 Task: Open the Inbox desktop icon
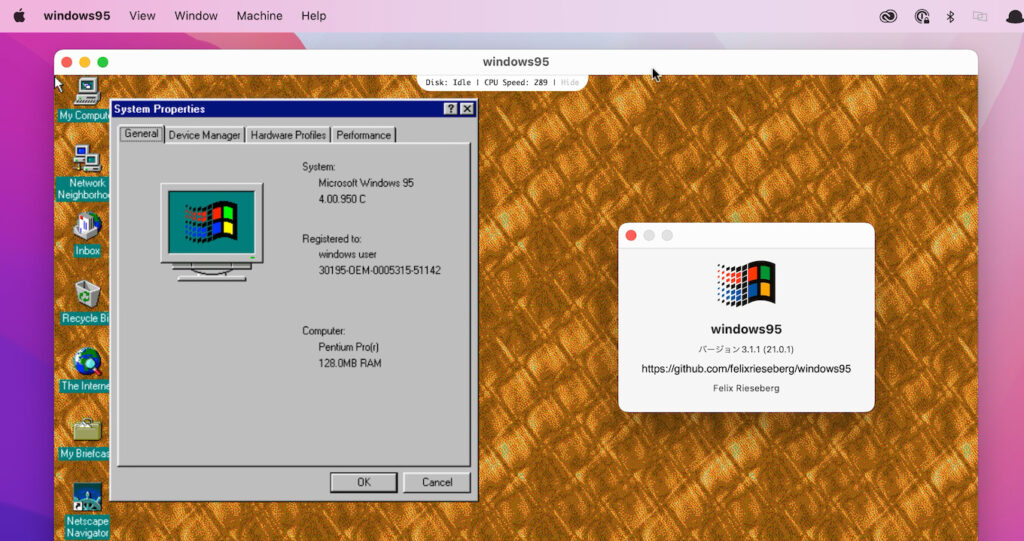[87, 228]
